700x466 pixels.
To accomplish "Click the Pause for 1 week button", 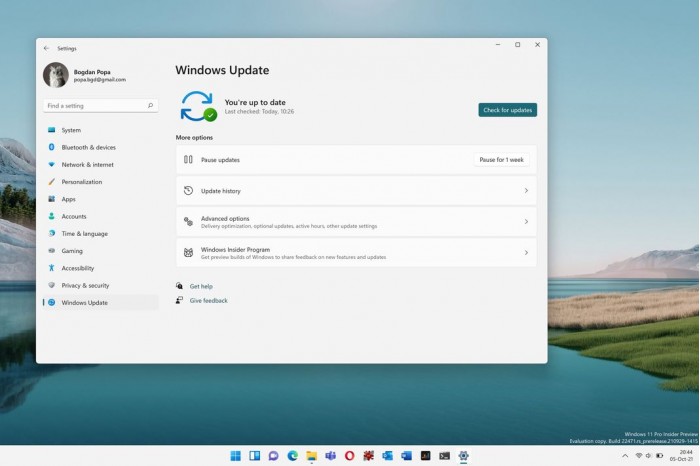I will point(500,160).
